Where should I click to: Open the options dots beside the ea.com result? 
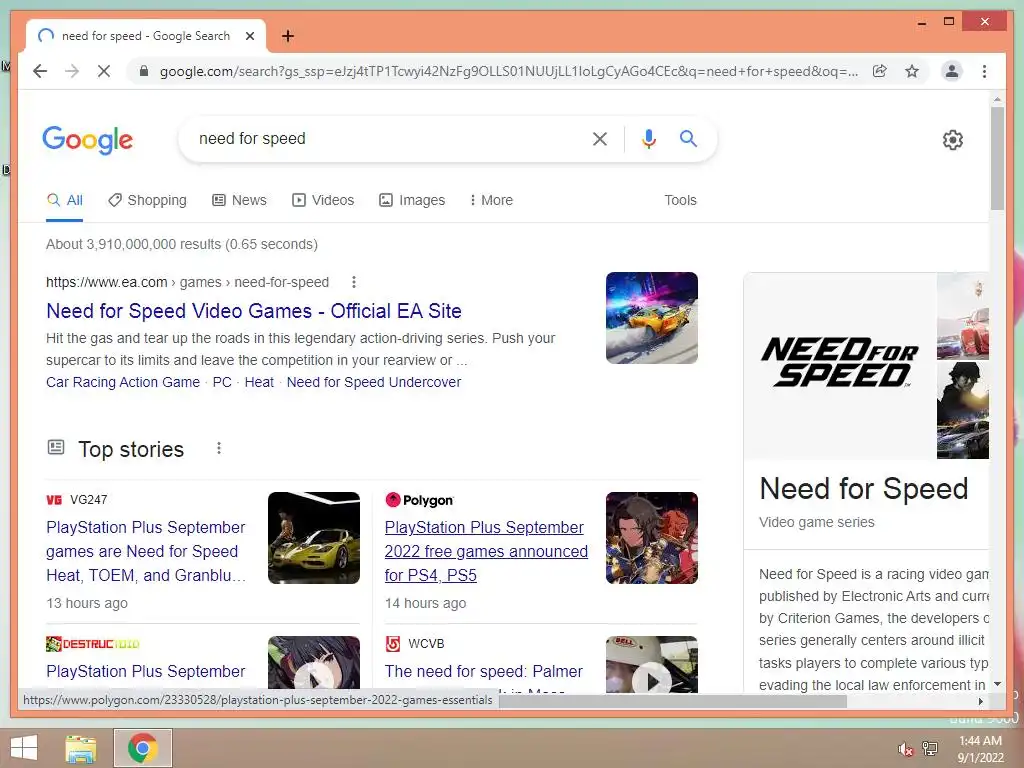pyautogui.click(x=353, y=282)
